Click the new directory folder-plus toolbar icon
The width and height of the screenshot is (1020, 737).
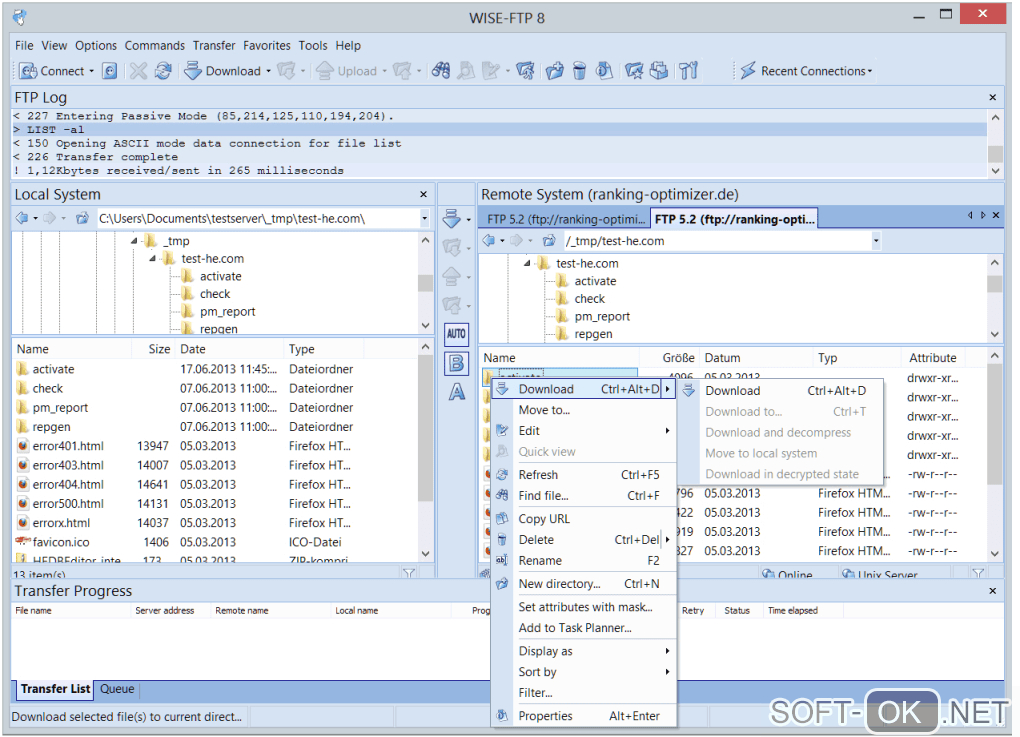click(554, 70)
